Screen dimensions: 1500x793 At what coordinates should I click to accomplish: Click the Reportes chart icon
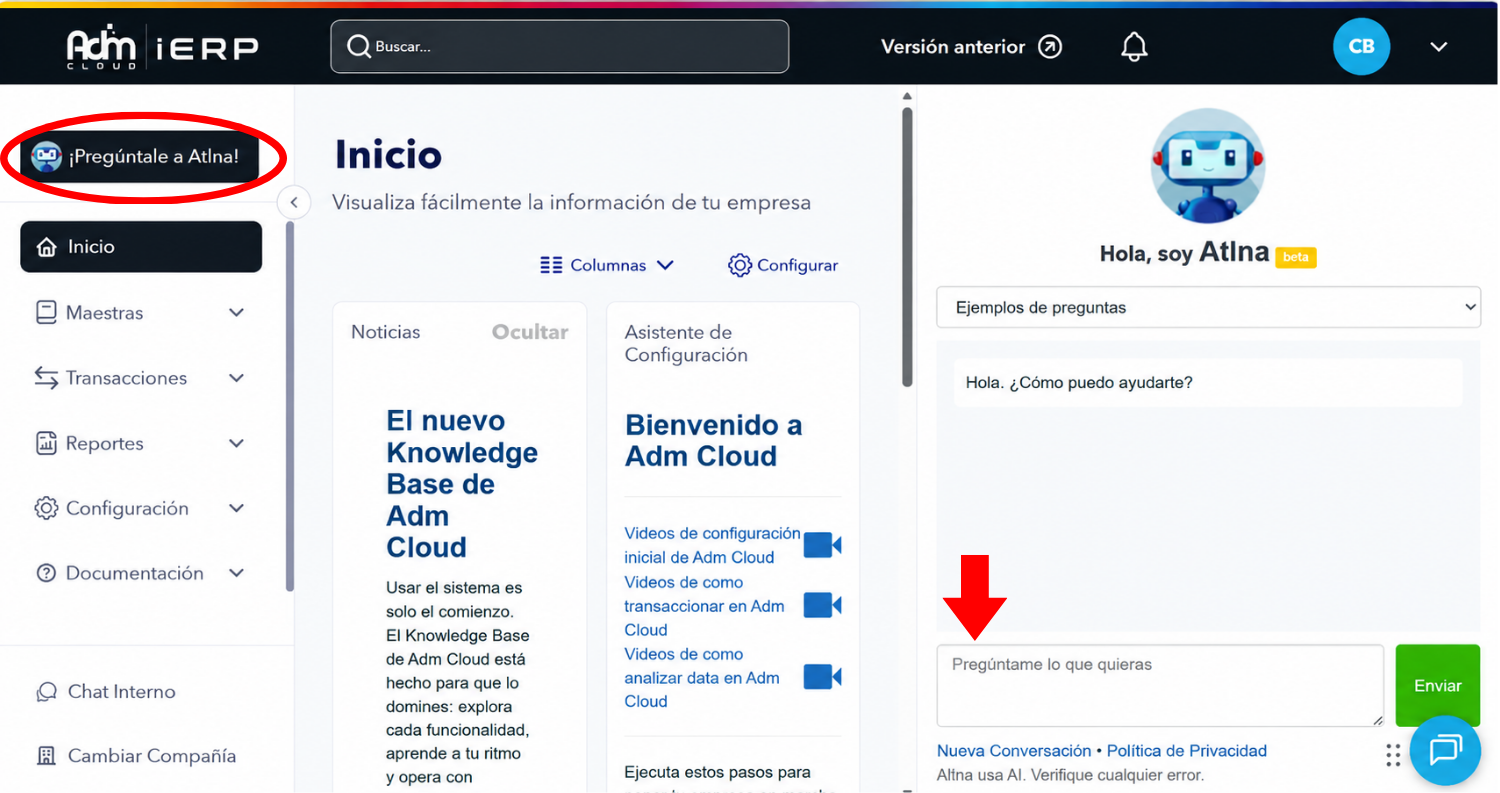pyautogui.click(x=46, y=443)
